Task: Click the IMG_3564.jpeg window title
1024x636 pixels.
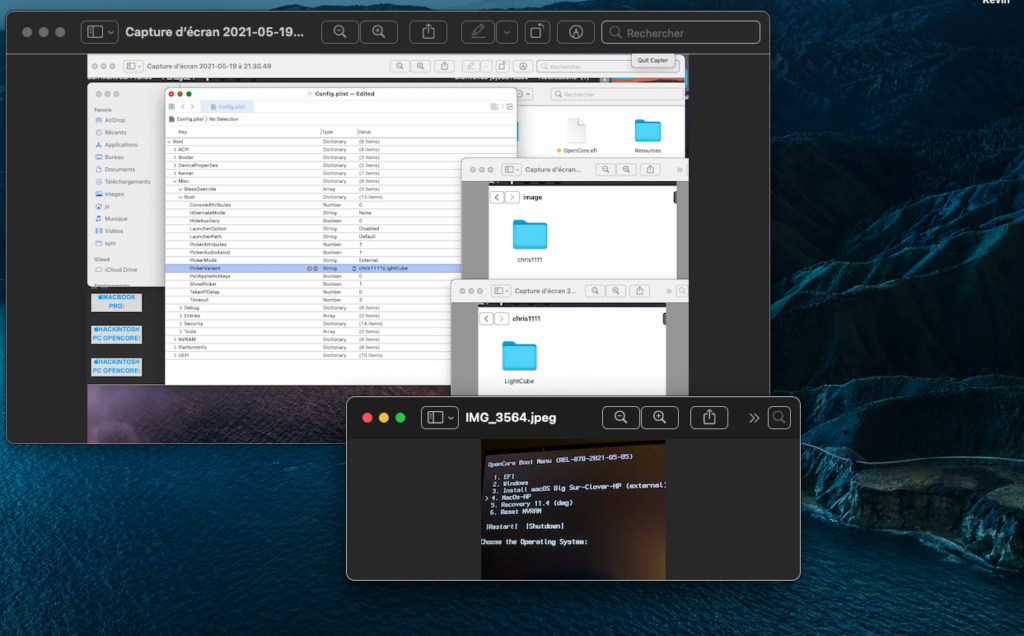Action: pos(511,418)
